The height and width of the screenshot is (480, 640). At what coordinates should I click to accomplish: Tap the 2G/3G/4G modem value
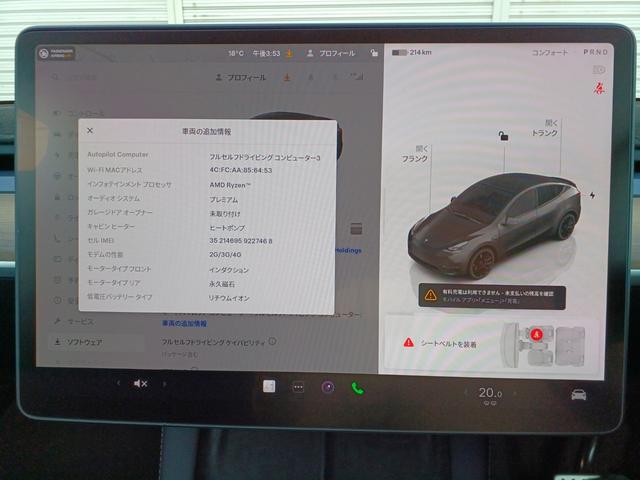click(x=225, y=254)
